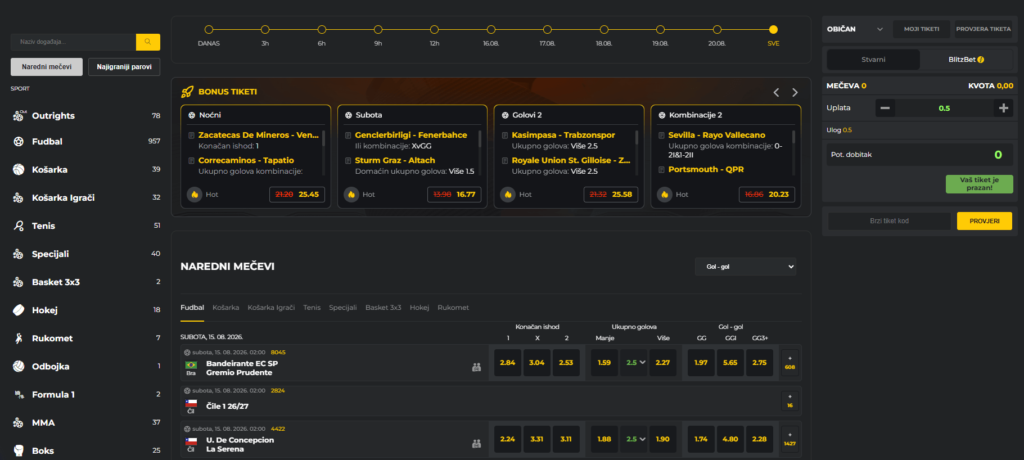1024x460 pixels.
Task: Toggle Najigraniji parovi filter
Action: [124, 67]
